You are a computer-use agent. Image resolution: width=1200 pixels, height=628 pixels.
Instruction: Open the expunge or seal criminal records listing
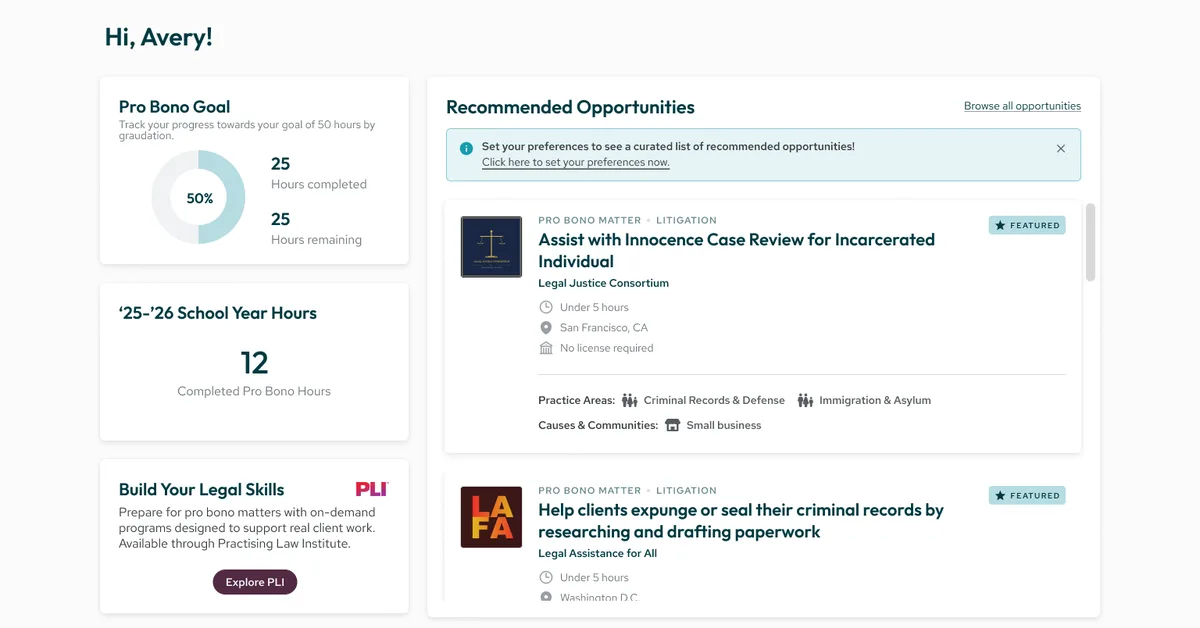click(x=740, y=520)
